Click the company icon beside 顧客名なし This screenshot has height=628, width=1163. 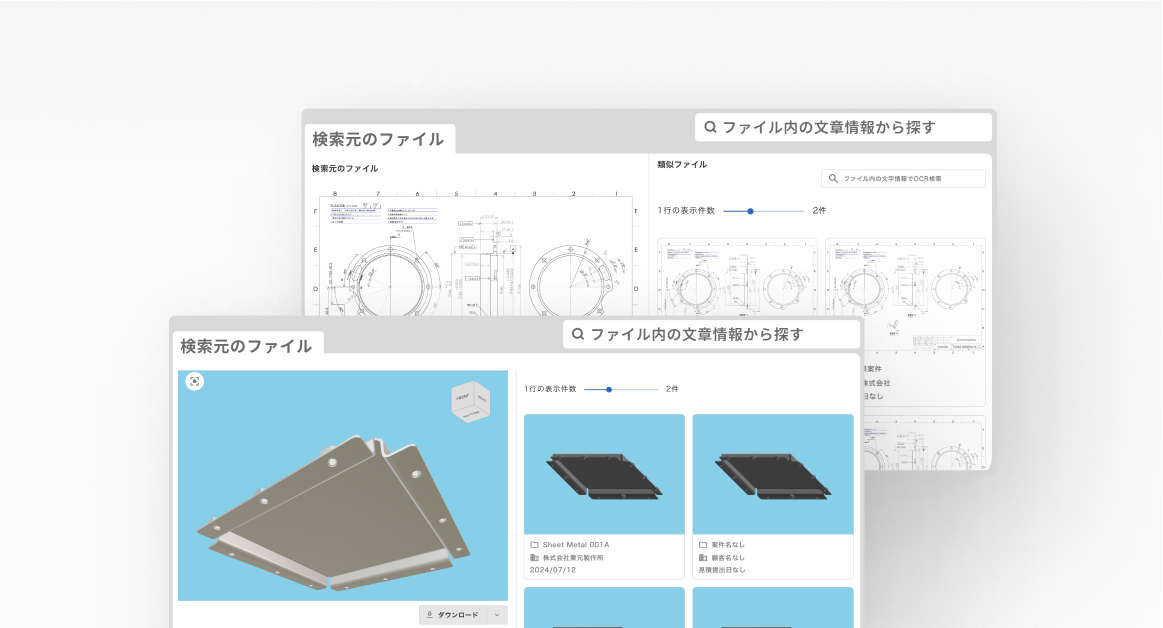click(703, 557)
